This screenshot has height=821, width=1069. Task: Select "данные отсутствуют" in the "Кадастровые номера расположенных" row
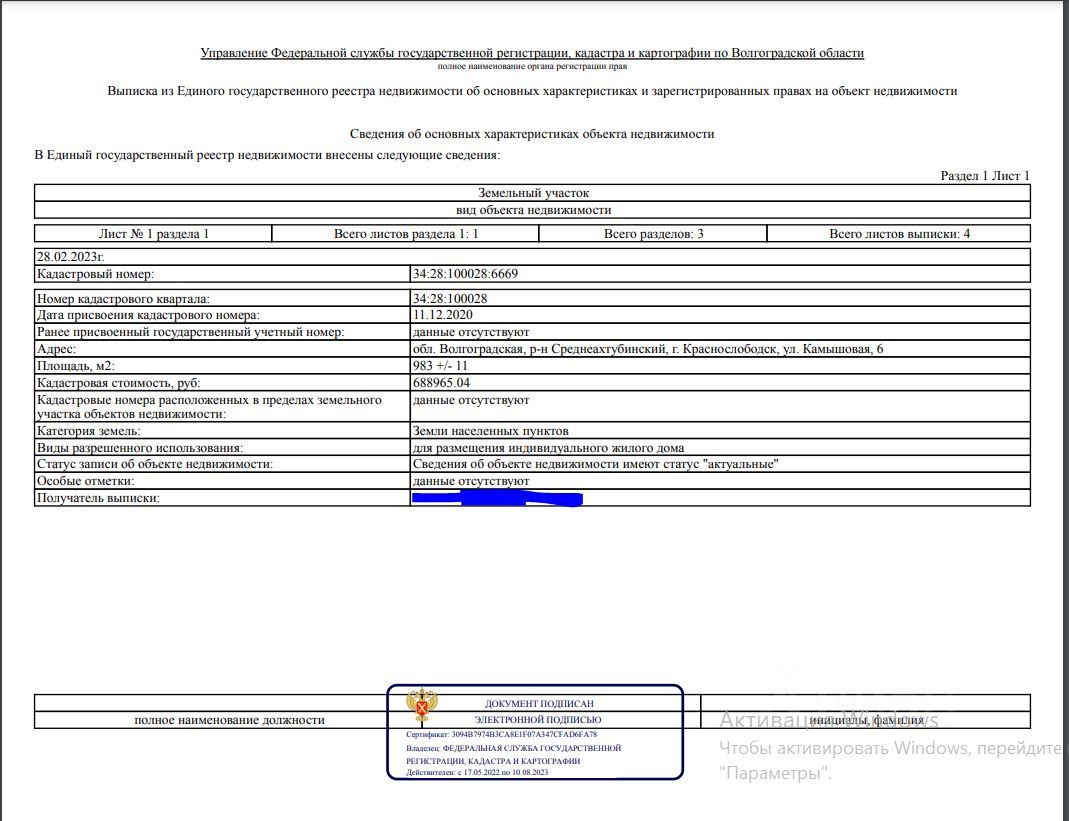click(x=471, y=400)
